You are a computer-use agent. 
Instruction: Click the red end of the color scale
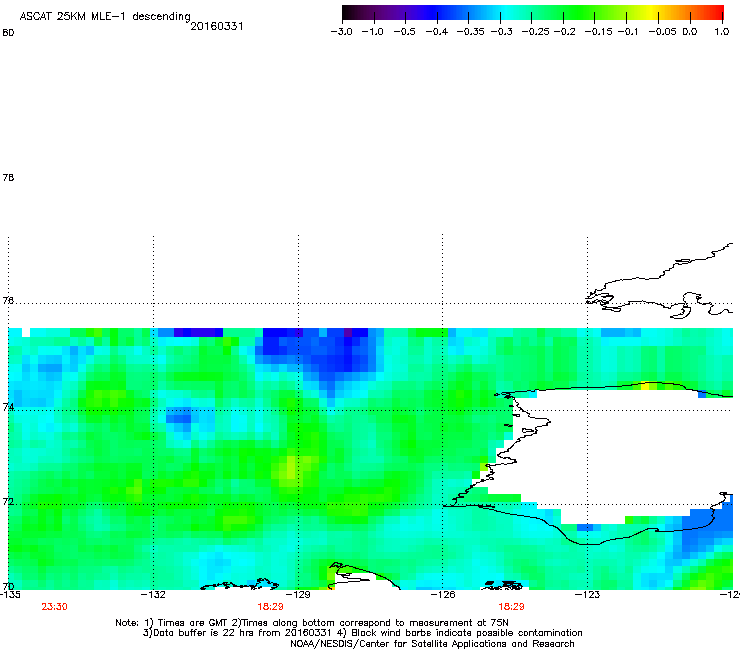coord(715,12)
